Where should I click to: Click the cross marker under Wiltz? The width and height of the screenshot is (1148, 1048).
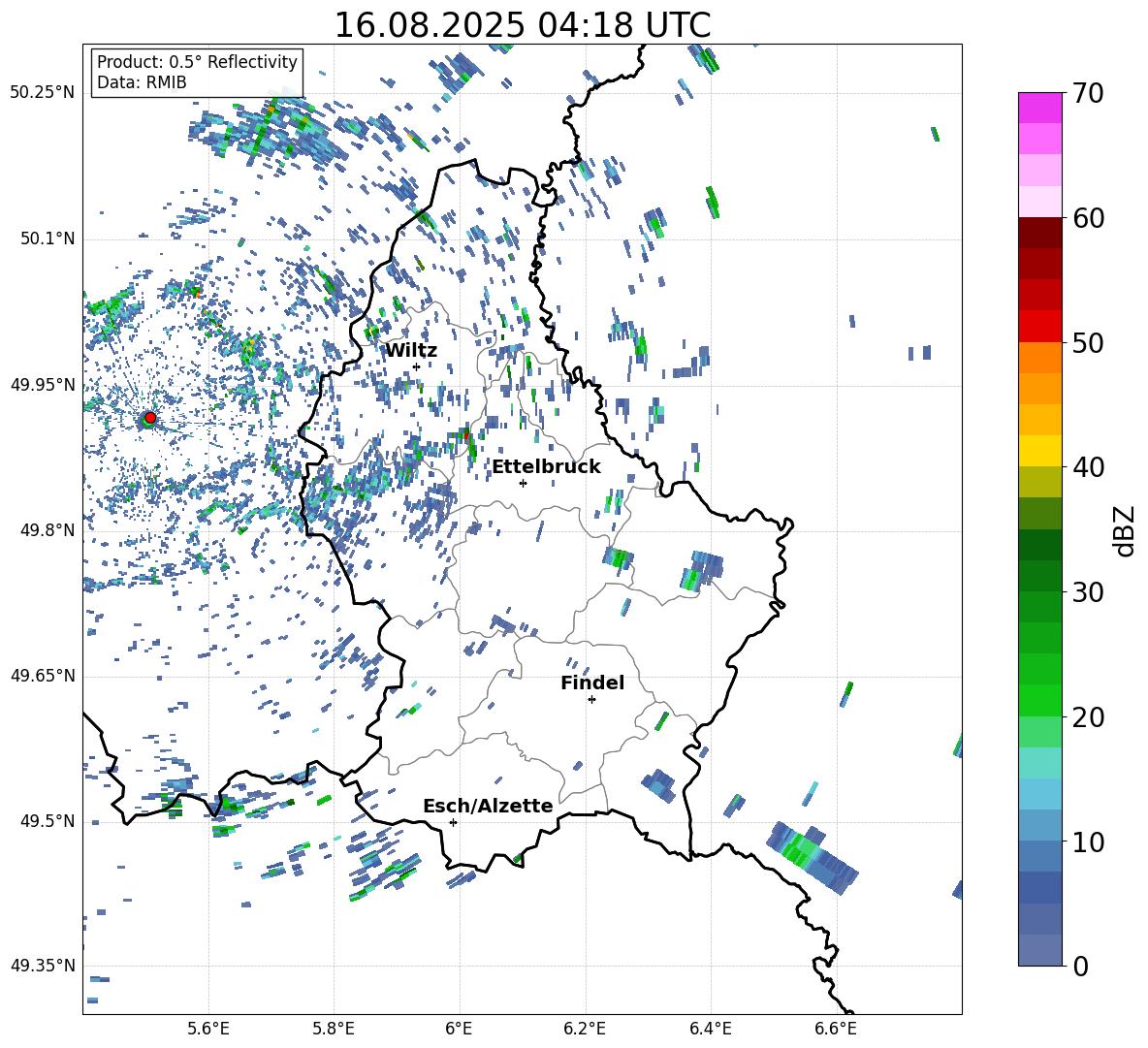(x=417, y=366)
